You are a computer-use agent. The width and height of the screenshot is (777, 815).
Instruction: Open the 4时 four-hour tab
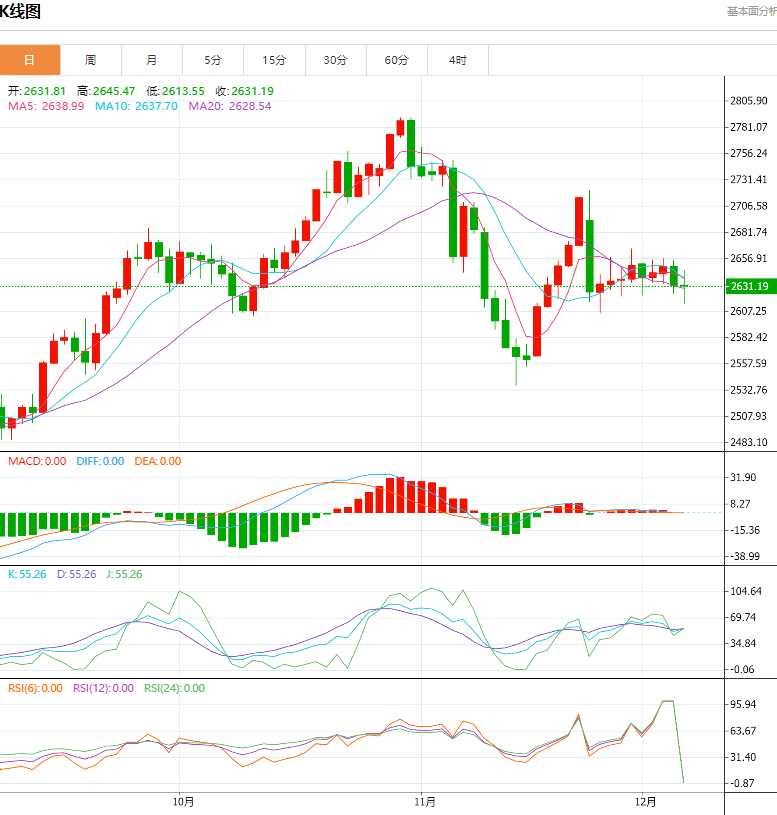coord(458,60)
